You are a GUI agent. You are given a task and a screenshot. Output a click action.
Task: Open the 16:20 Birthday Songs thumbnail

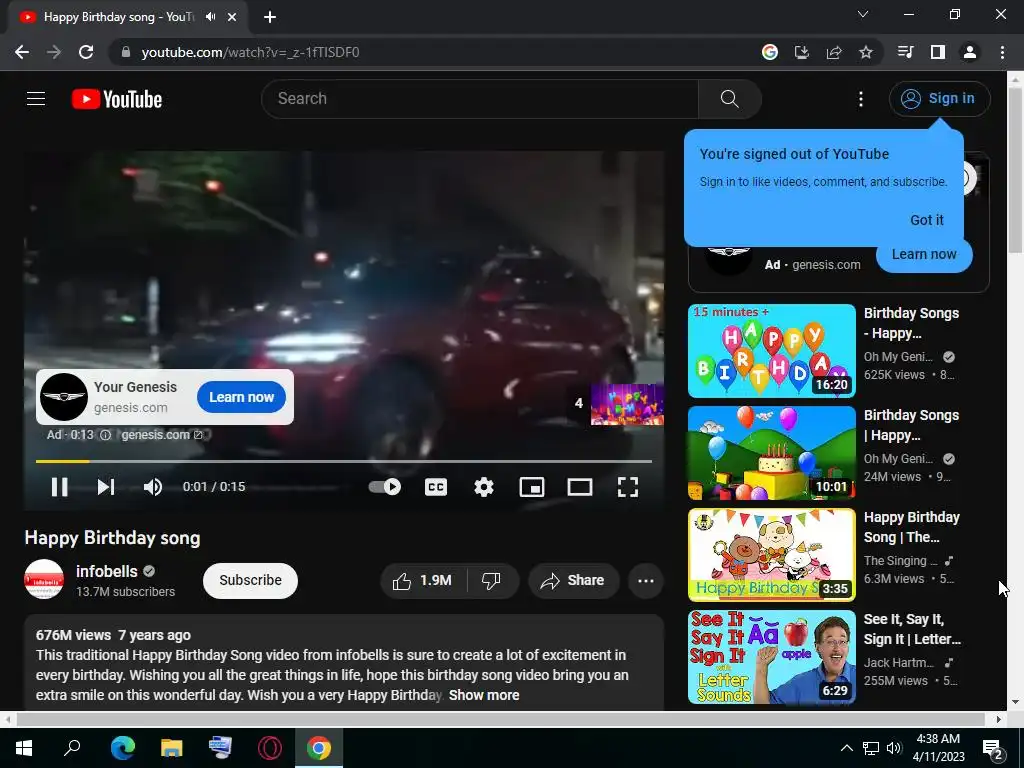point(771,351)
